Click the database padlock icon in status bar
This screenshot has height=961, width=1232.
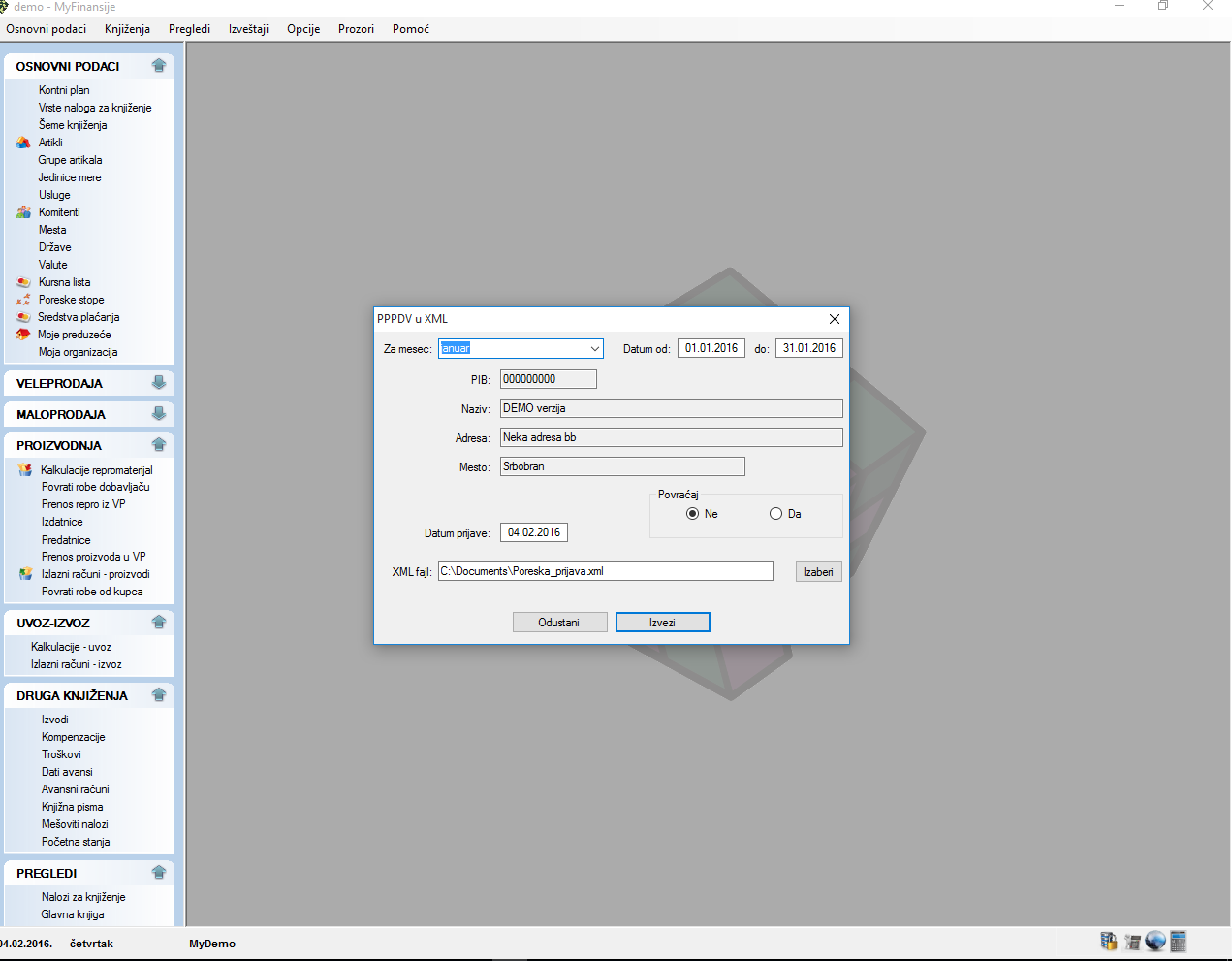coord(1109,941)
